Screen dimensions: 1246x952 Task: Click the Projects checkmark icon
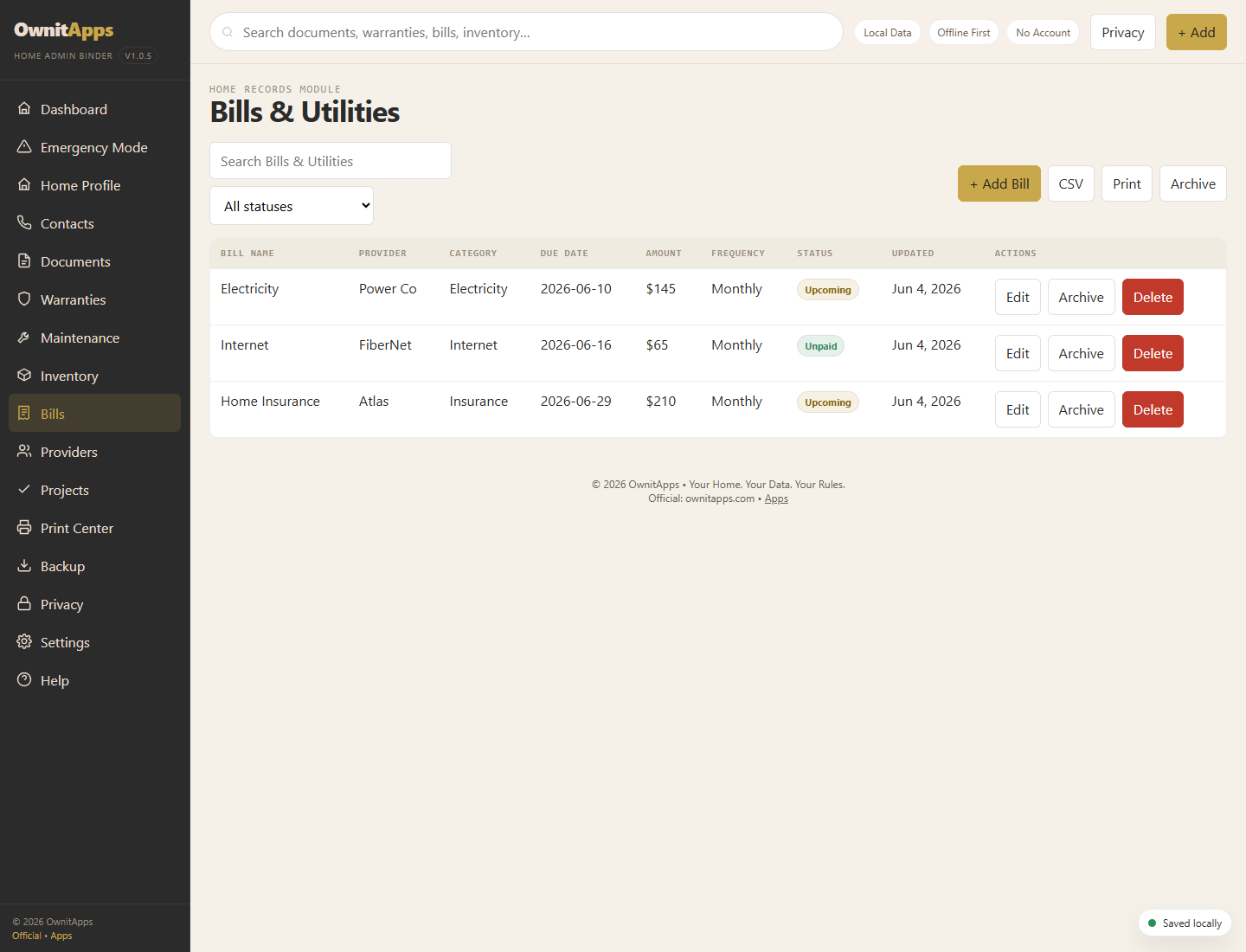[24, 490]
